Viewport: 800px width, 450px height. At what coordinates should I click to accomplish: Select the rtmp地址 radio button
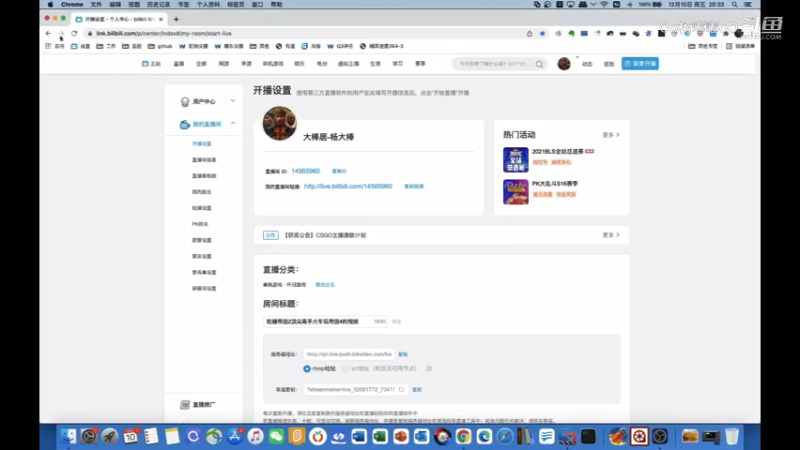click(307, 368)
